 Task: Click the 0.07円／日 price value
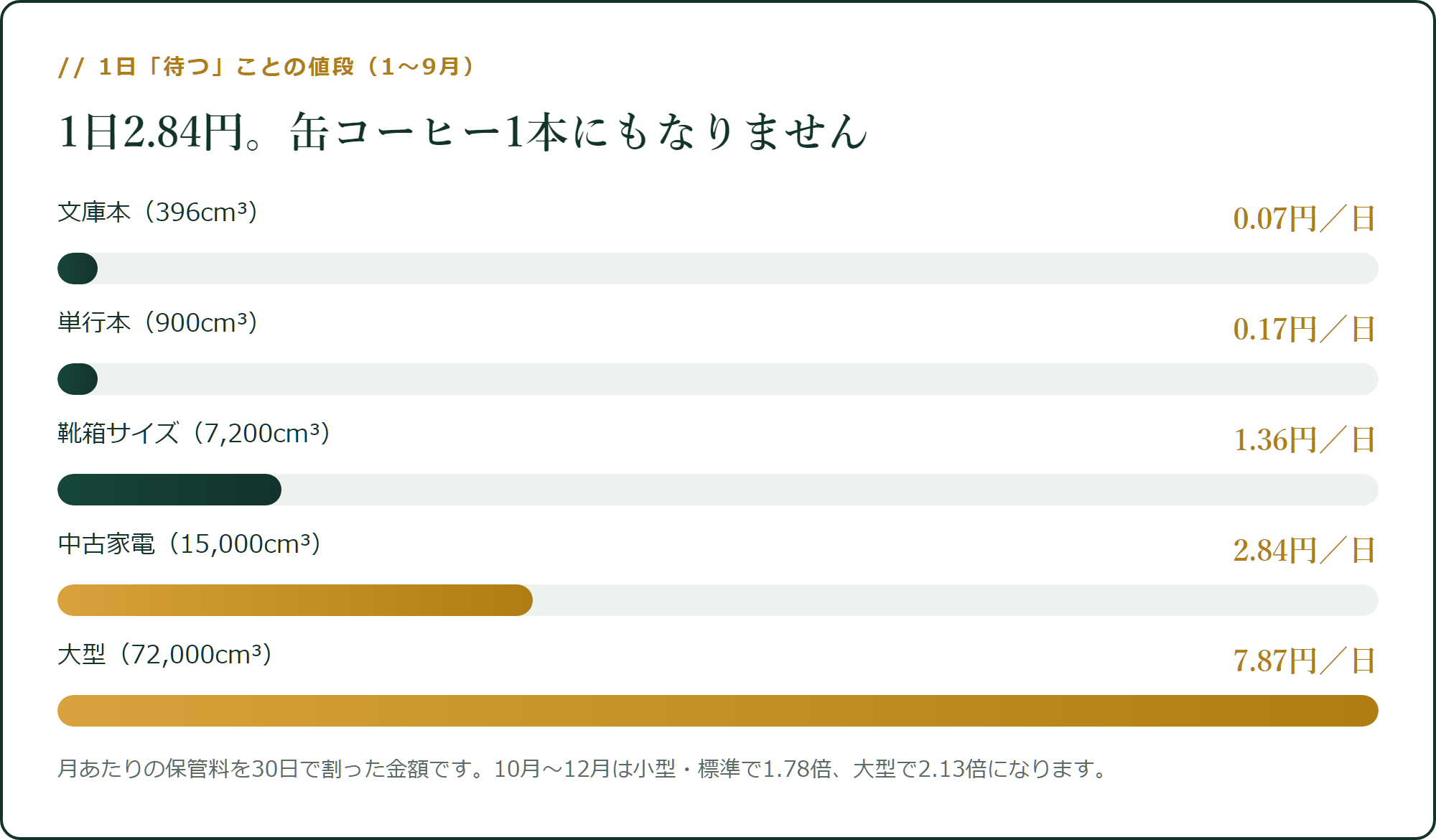(x=1305, y=219)
